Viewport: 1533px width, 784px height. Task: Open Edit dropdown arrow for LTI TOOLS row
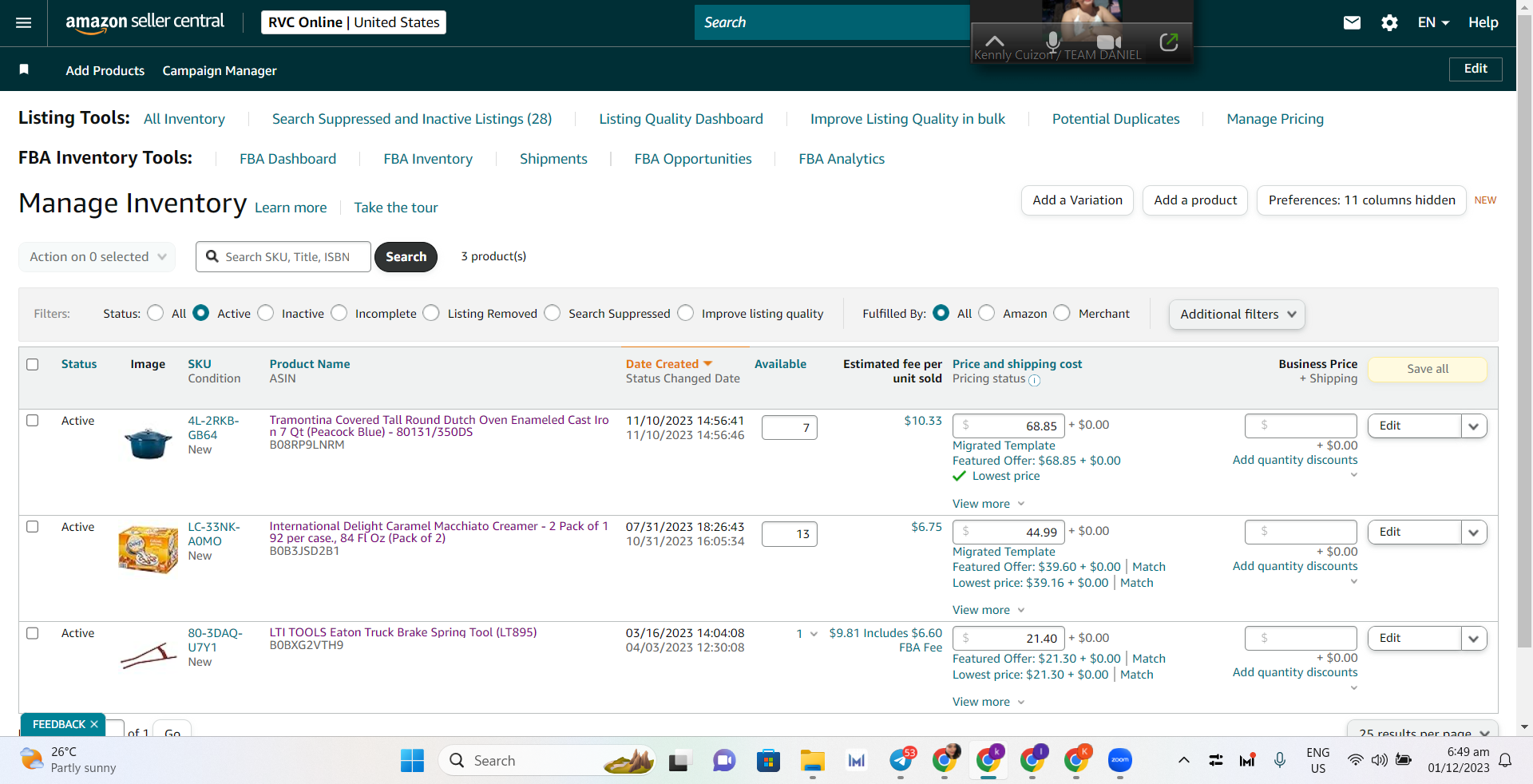(1474, 638)
